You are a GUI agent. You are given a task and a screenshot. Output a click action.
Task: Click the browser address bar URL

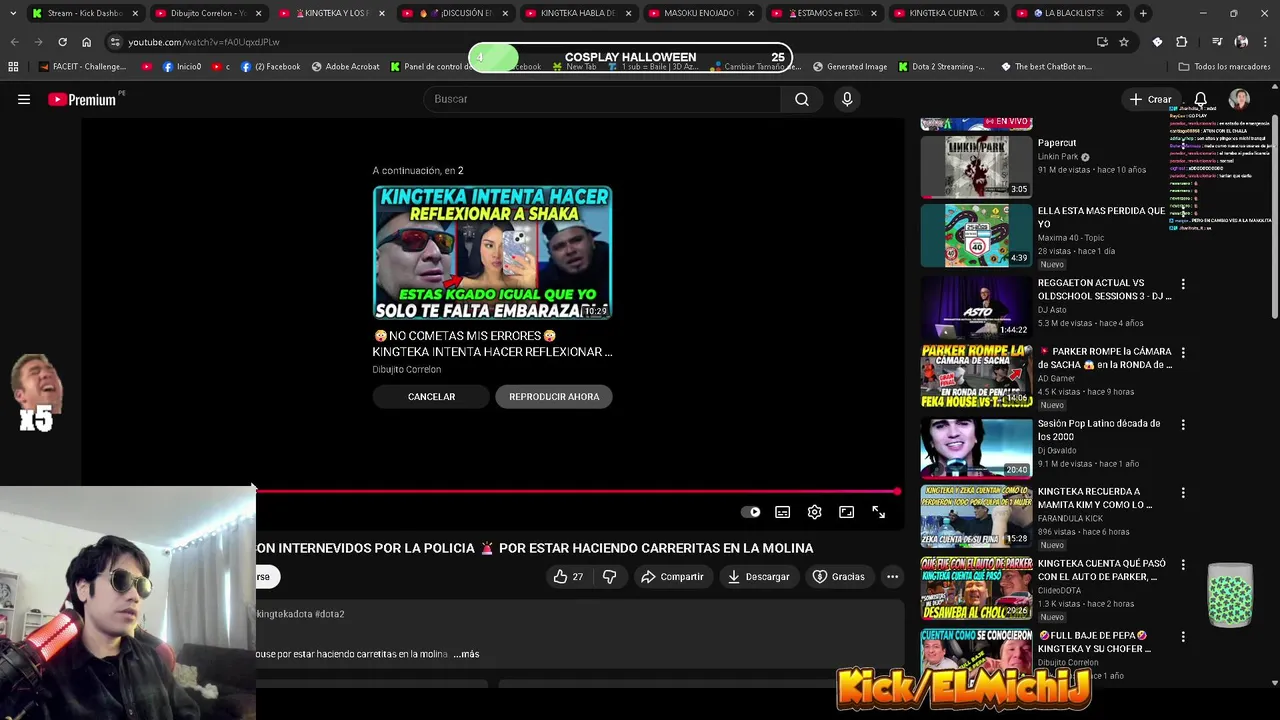point(204,42)
